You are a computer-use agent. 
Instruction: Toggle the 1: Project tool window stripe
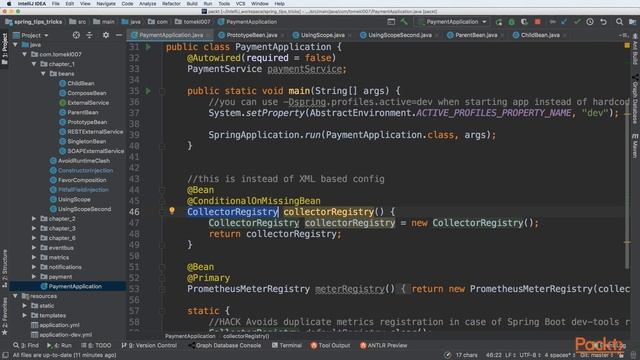click(4, 49)
